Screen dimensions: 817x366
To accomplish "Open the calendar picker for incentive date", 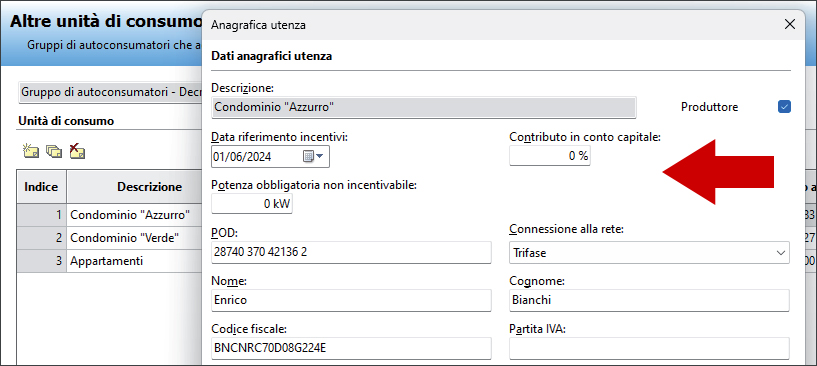I will (x=313, y=156).
